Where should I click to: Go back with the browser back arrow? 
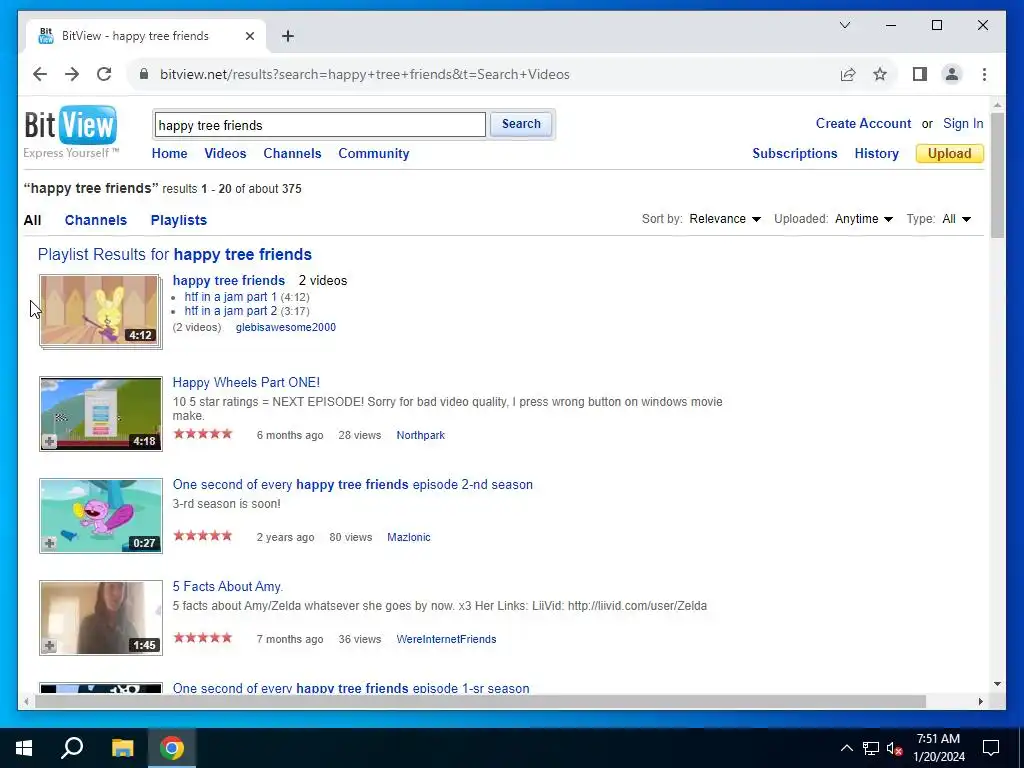coord(40,74)
